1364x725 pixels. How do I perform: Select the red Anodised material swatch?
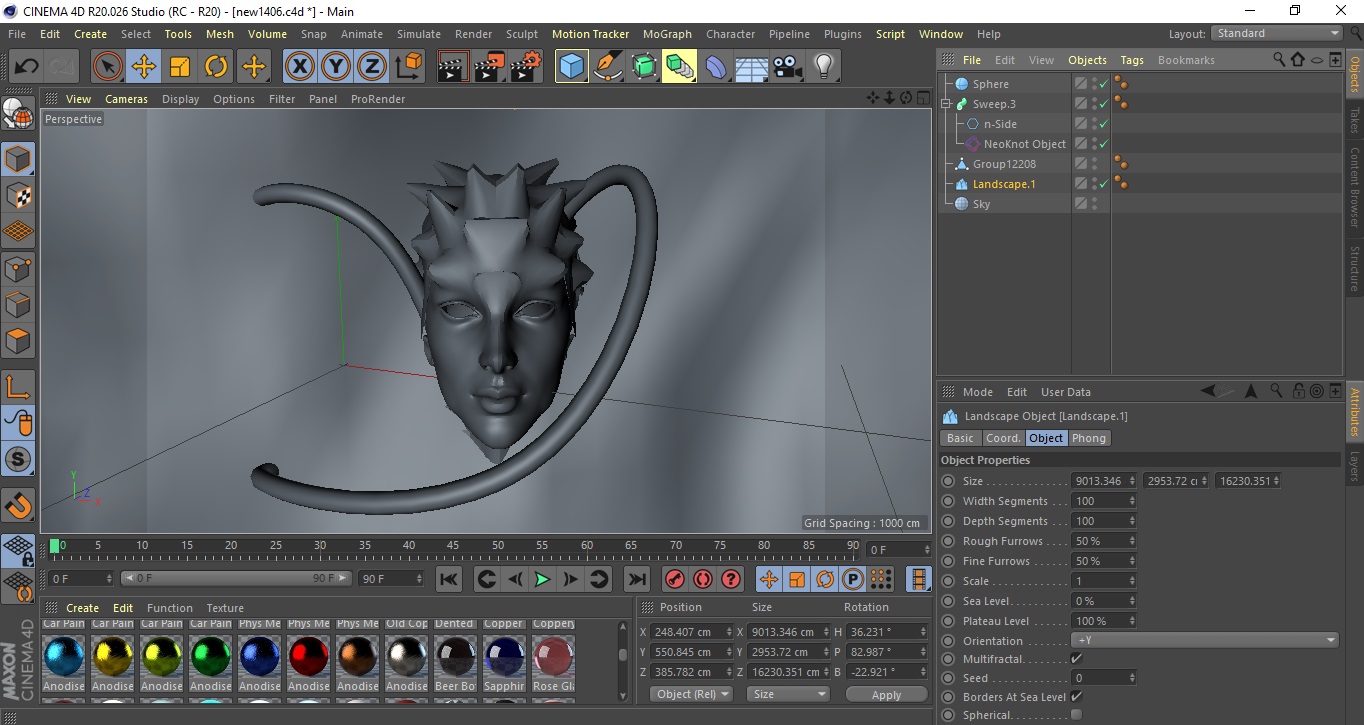(308, 657)
